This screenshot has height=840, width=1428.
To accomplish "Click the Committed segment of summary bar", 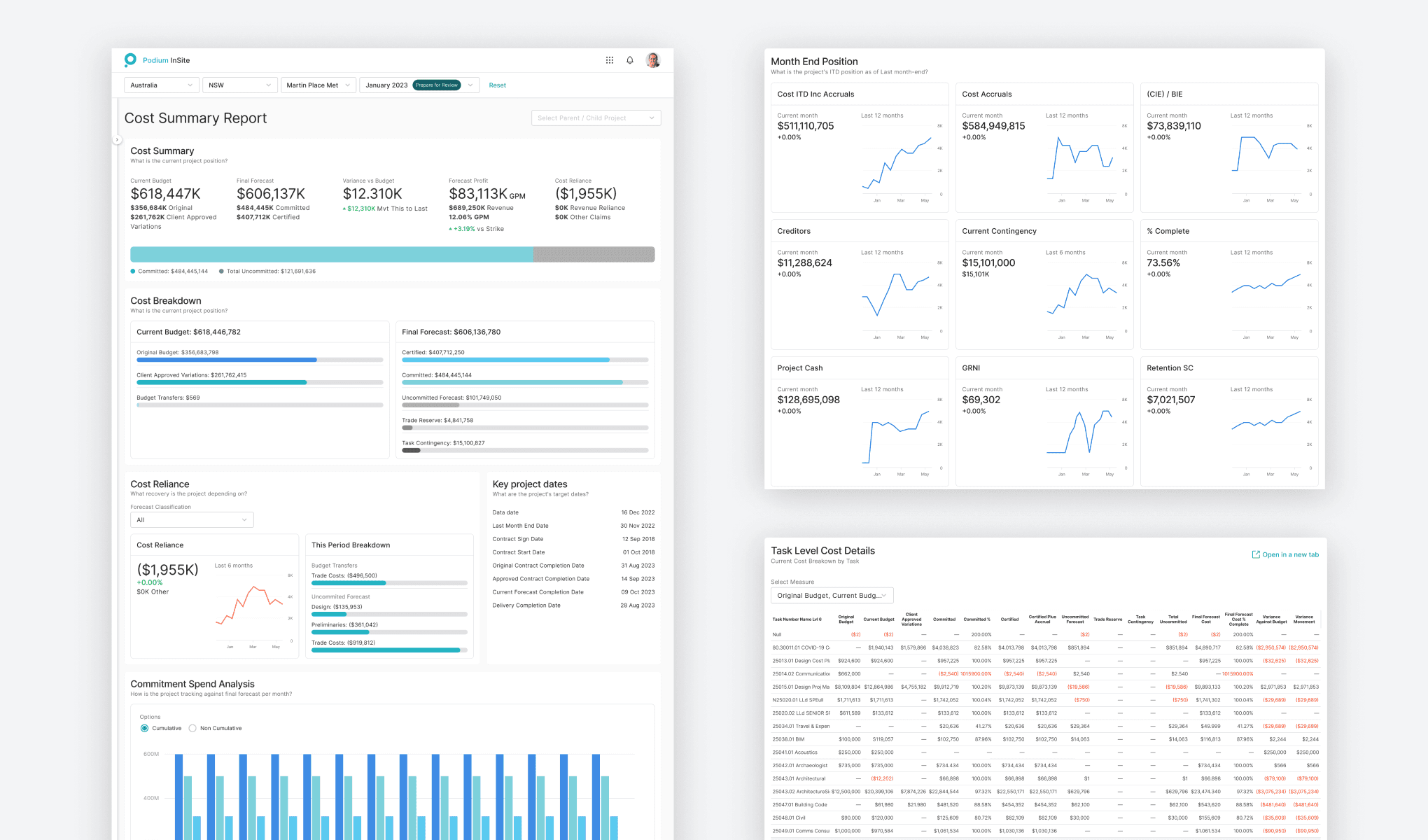I will tap(332, 254).
